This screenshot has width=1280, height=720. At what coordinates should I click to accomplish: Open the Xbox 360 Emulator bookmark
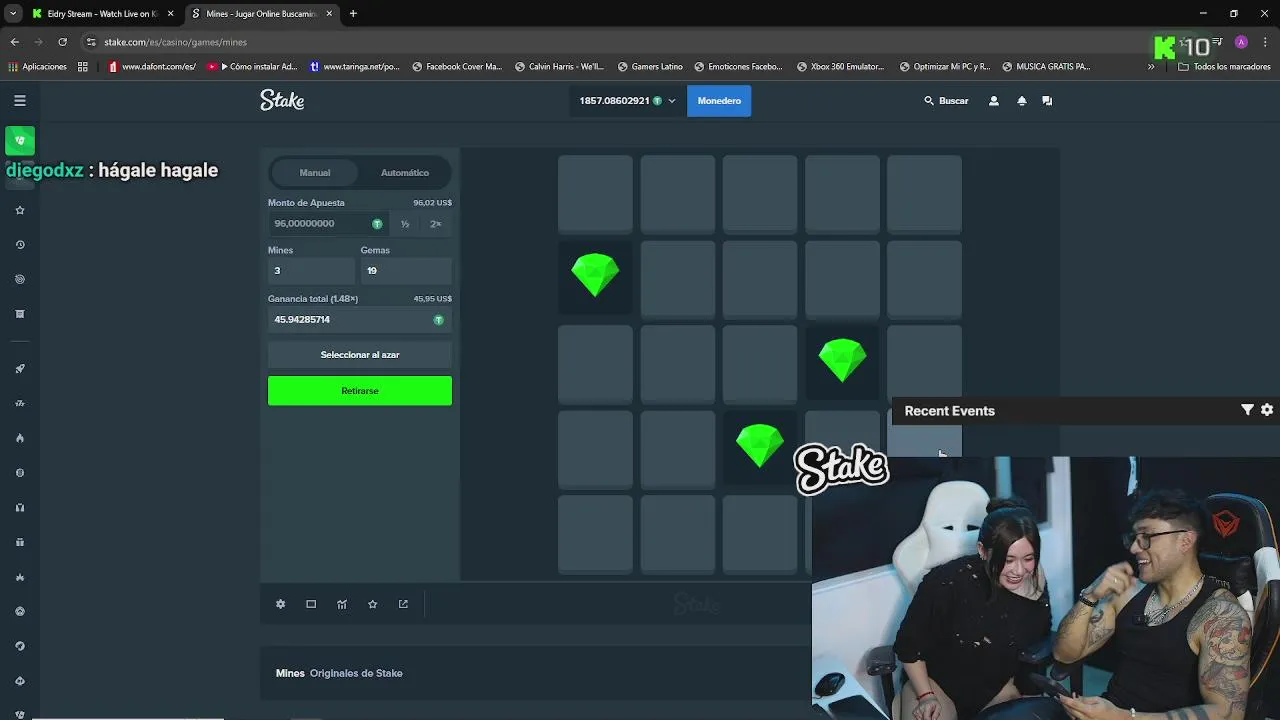841,67
